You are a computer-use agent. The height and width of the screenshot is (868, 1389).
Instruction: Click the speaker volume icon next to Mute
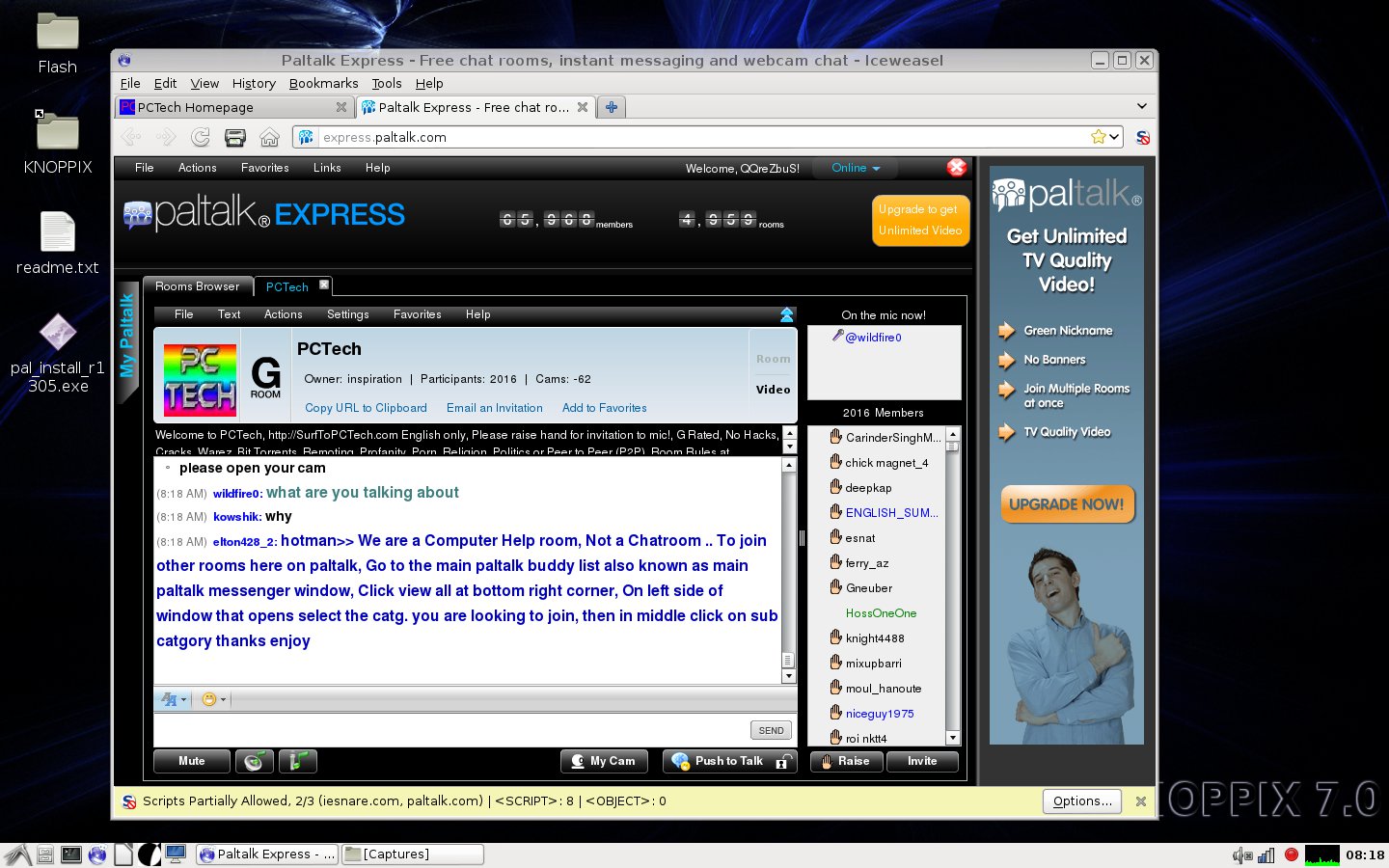coord(255,761)
